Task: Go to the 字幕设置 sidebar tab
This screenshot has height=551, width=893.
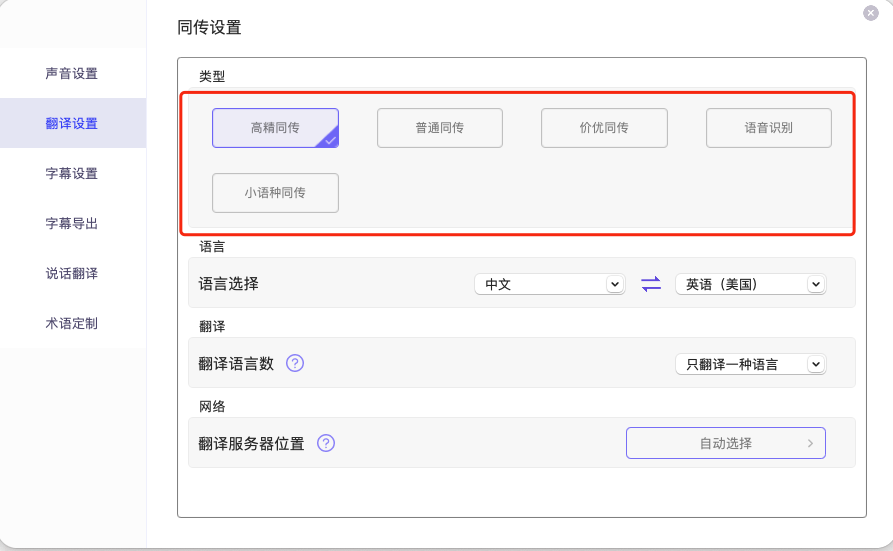Action: [x=72, y=173]
